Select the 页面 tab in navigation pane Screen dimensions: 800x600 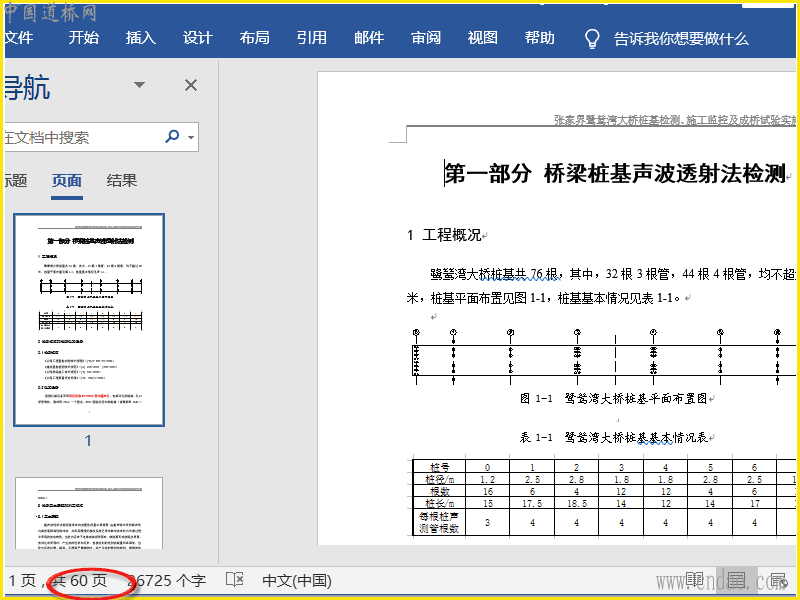67,181
